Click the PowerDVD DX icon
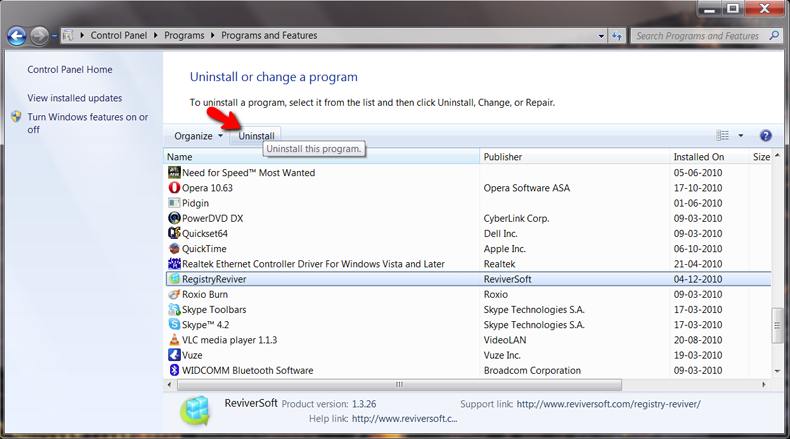This screenshot has height=439, width=790. click(x=174, y=218)
